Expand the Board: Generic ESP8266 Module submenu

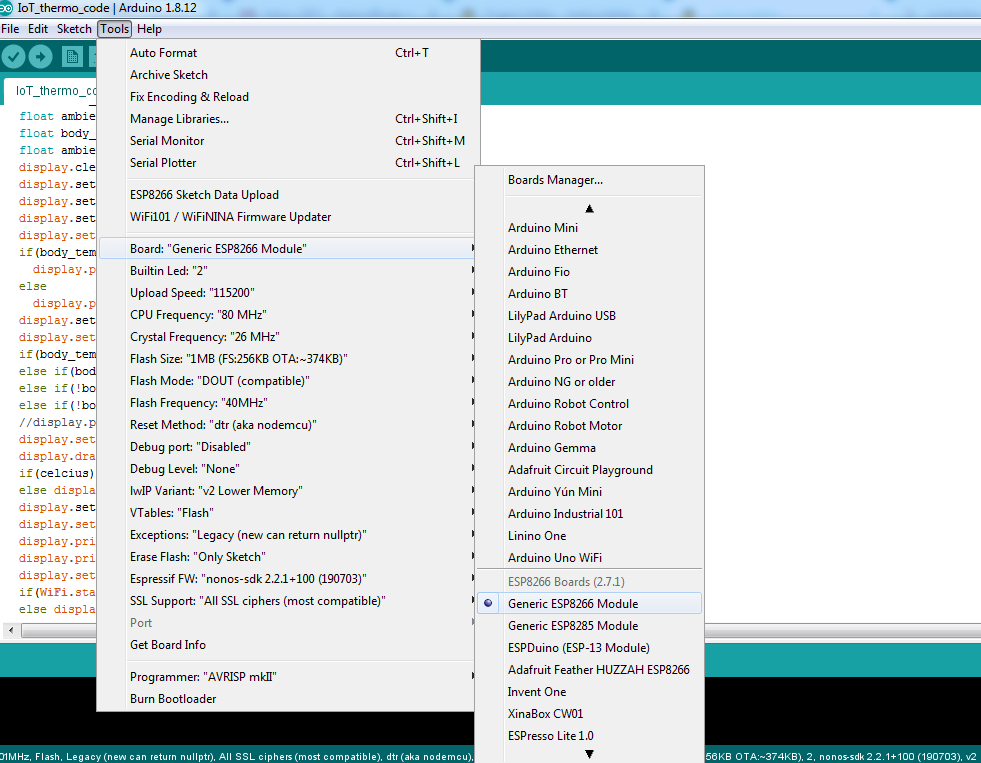pyautogui.click(x=288, y=249)
